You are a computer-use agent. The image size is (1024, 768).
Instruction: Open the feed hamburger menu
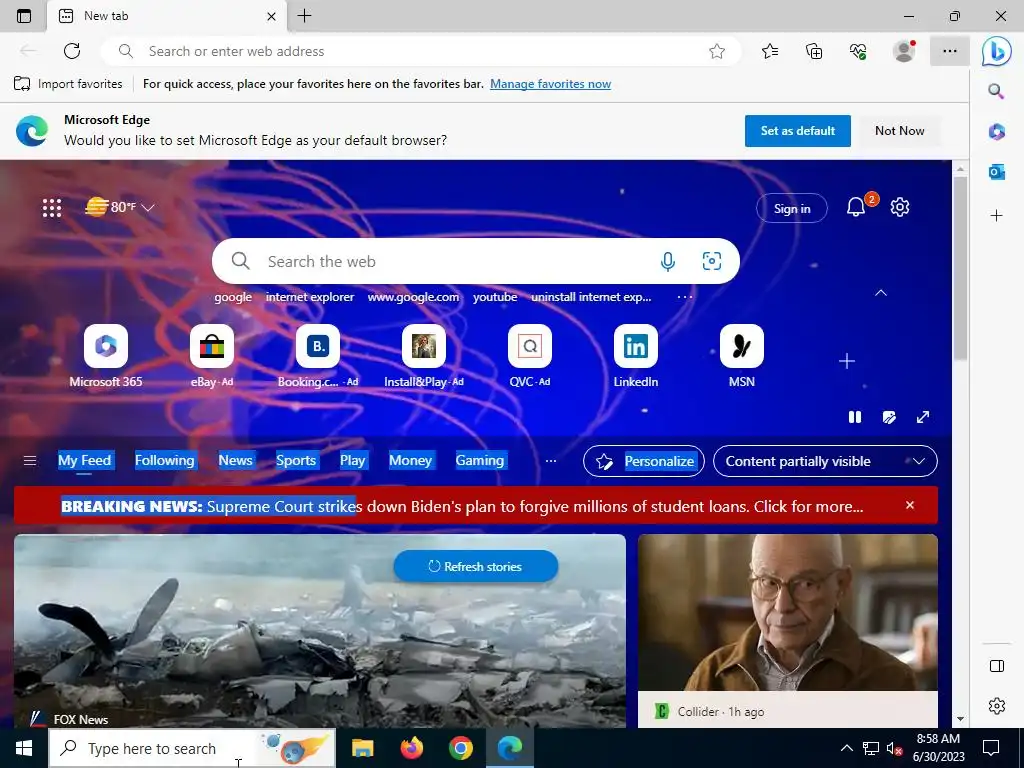[29, 461]
